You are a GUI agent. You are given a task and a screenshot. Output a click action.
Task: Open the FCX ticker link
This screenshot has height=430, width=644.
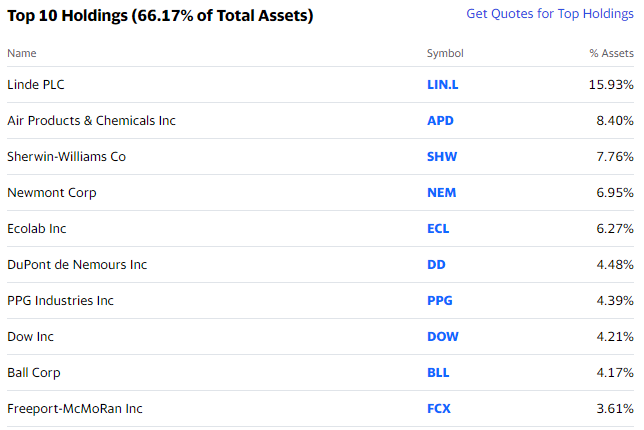click(x=439, y=409)
